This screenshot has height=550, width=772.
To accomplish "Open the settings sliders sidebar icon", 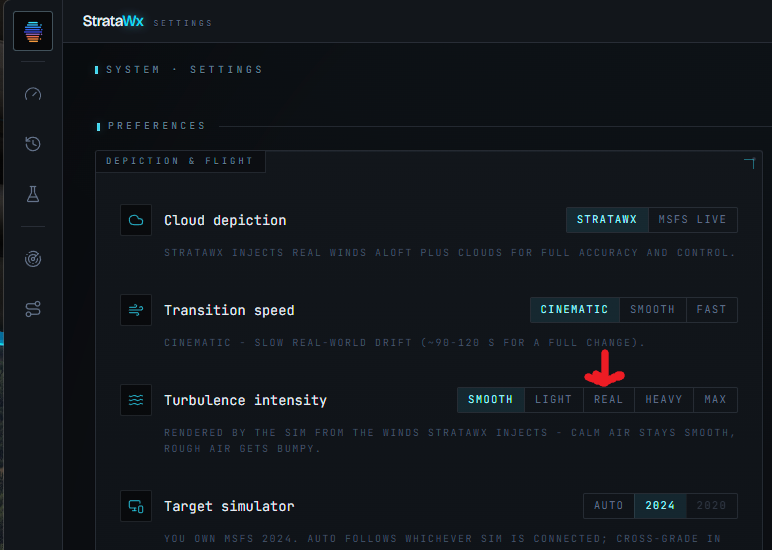I will pos(33,309).
